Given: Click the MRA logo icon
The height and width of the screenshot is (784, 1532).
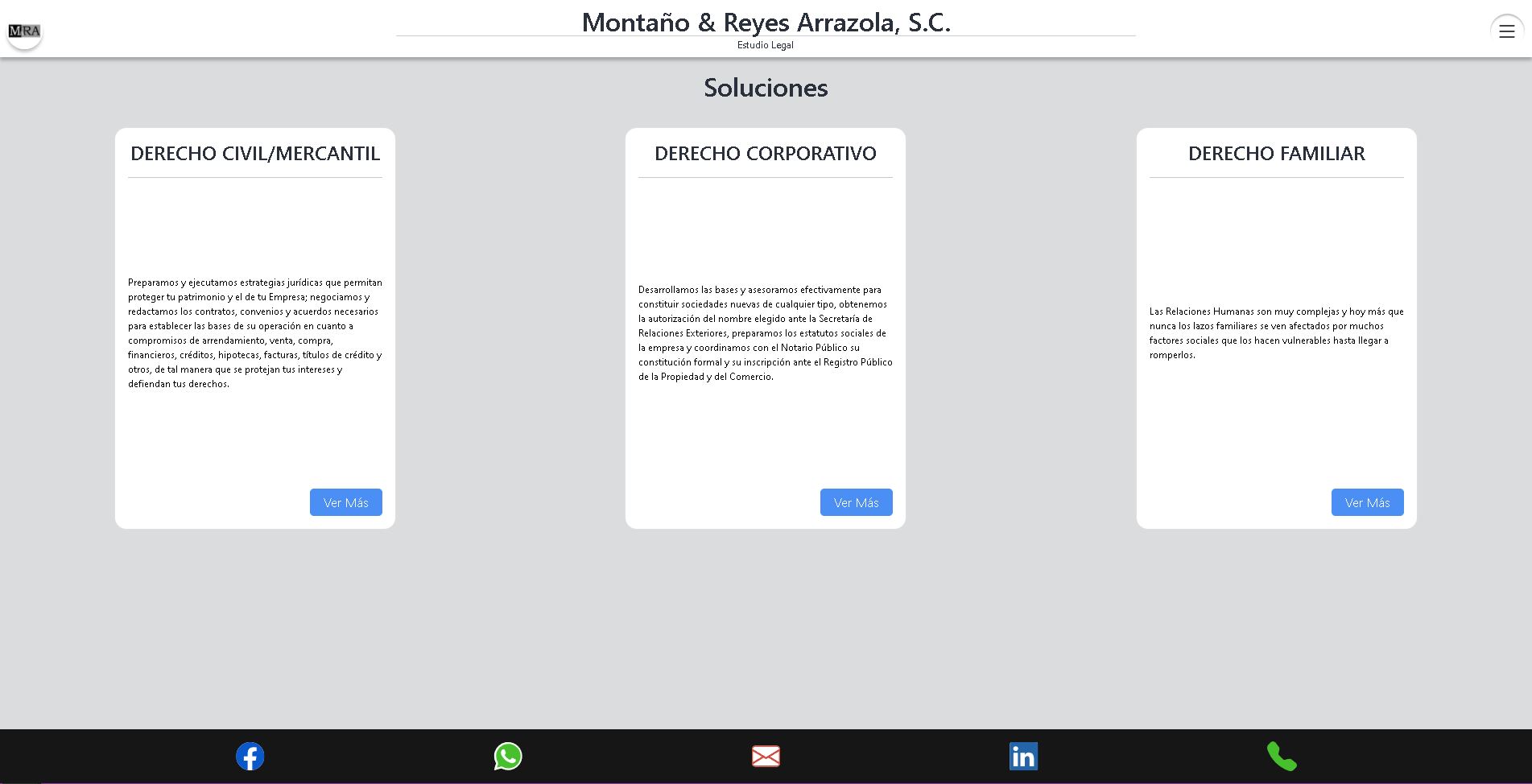Looking at the screenshot, I should [24, 31].
